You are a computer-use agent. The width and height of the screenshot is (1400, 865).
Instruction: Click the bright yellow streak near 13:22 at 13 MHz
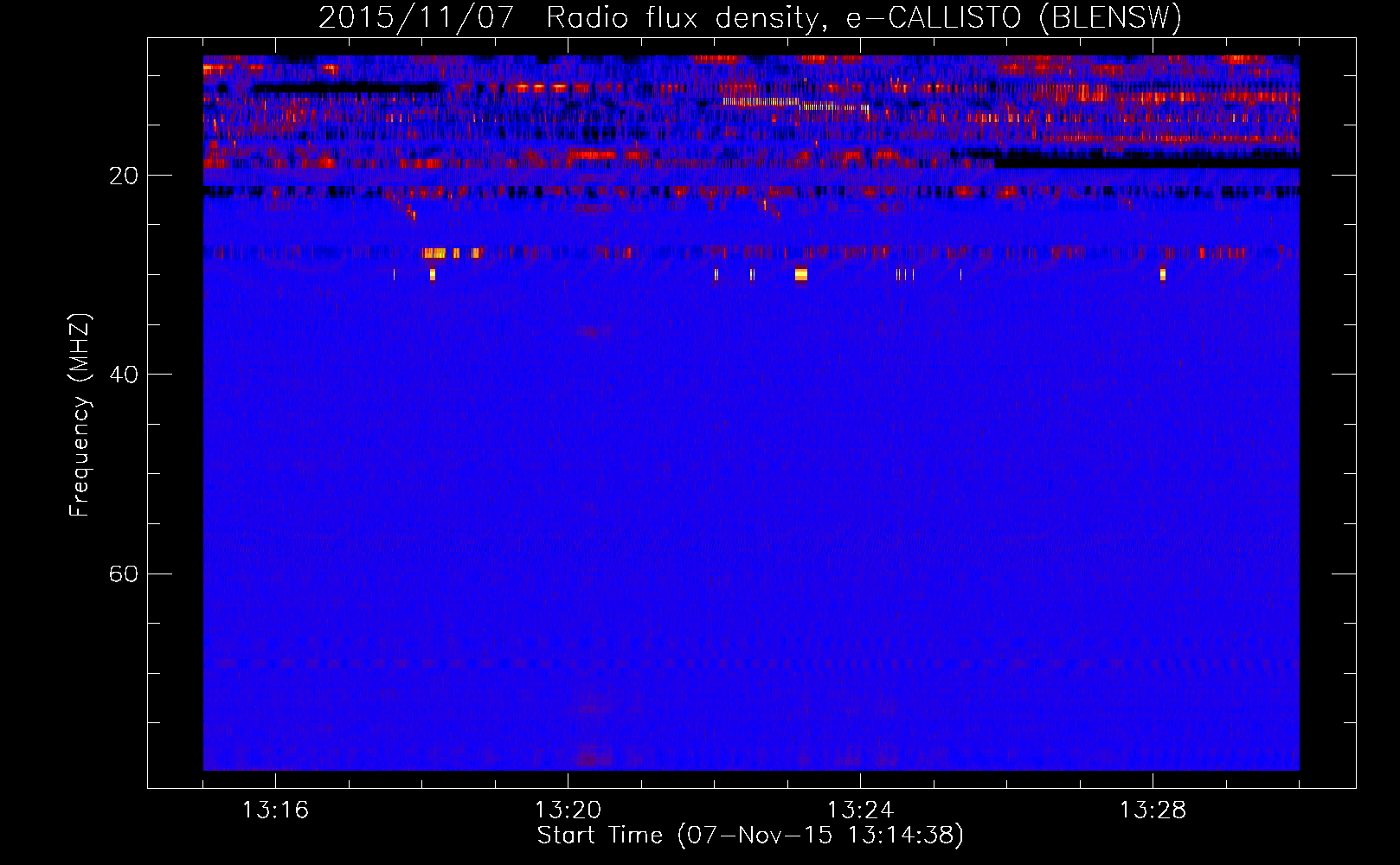tap(761, 101)
